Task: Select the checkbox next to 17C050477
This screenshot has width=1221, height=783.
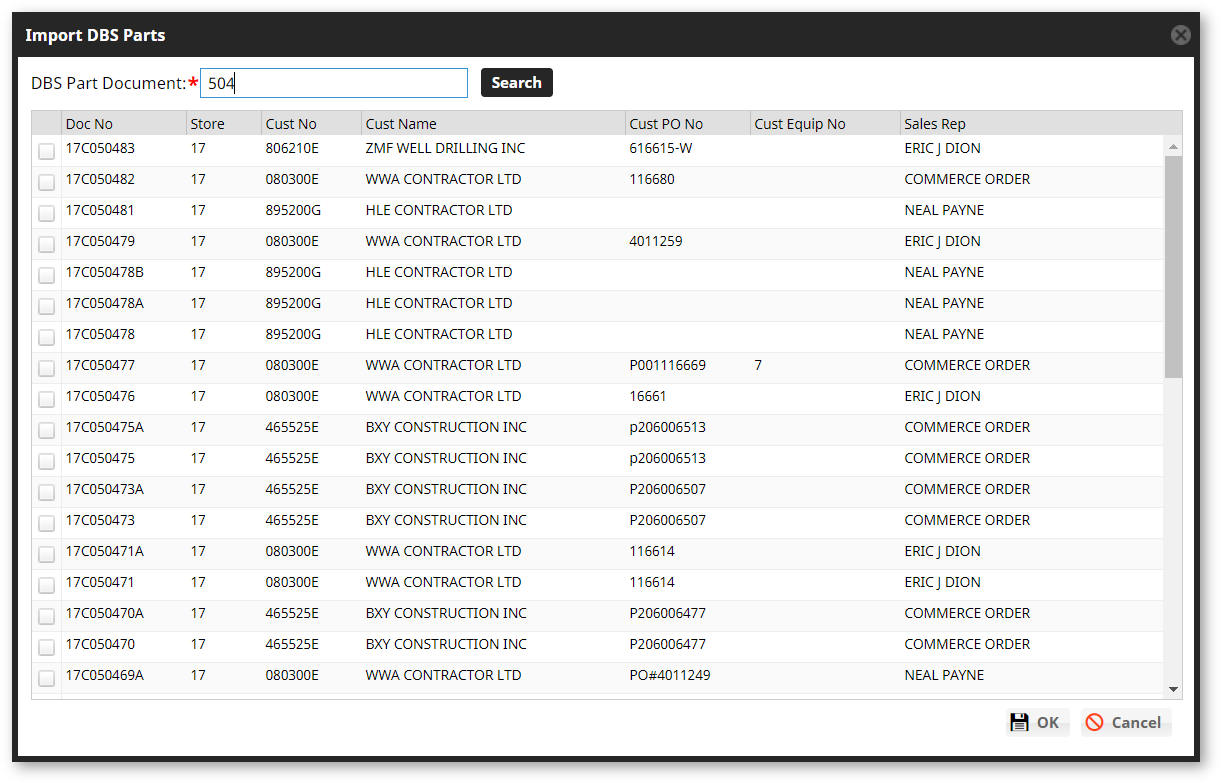Action: pos(46,368)
